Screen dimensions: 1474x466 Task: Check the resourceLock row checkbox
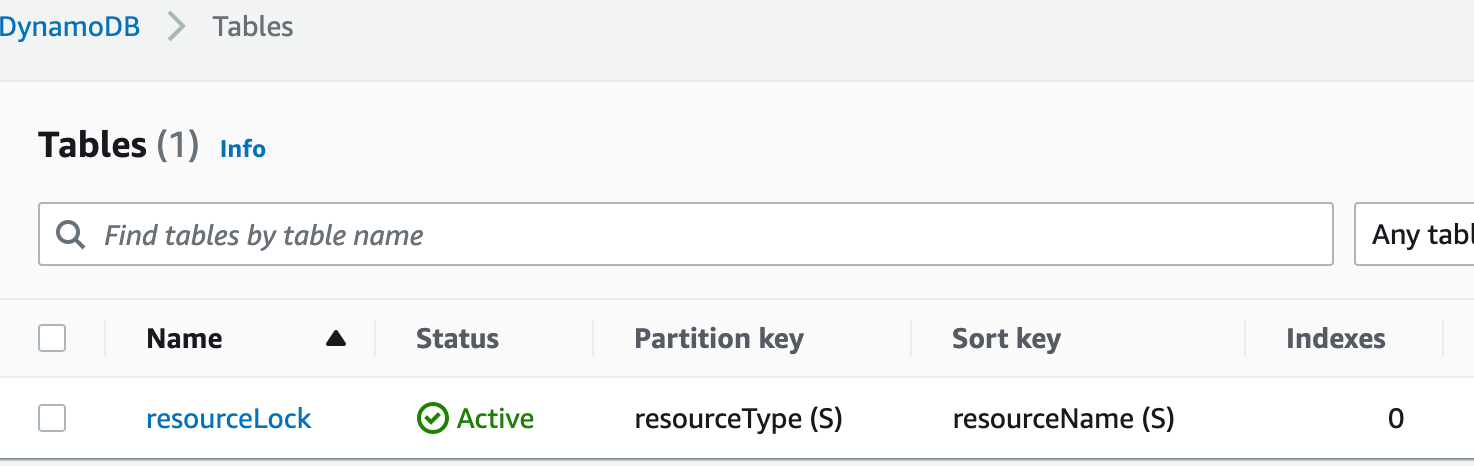click(x=52, y=418)
